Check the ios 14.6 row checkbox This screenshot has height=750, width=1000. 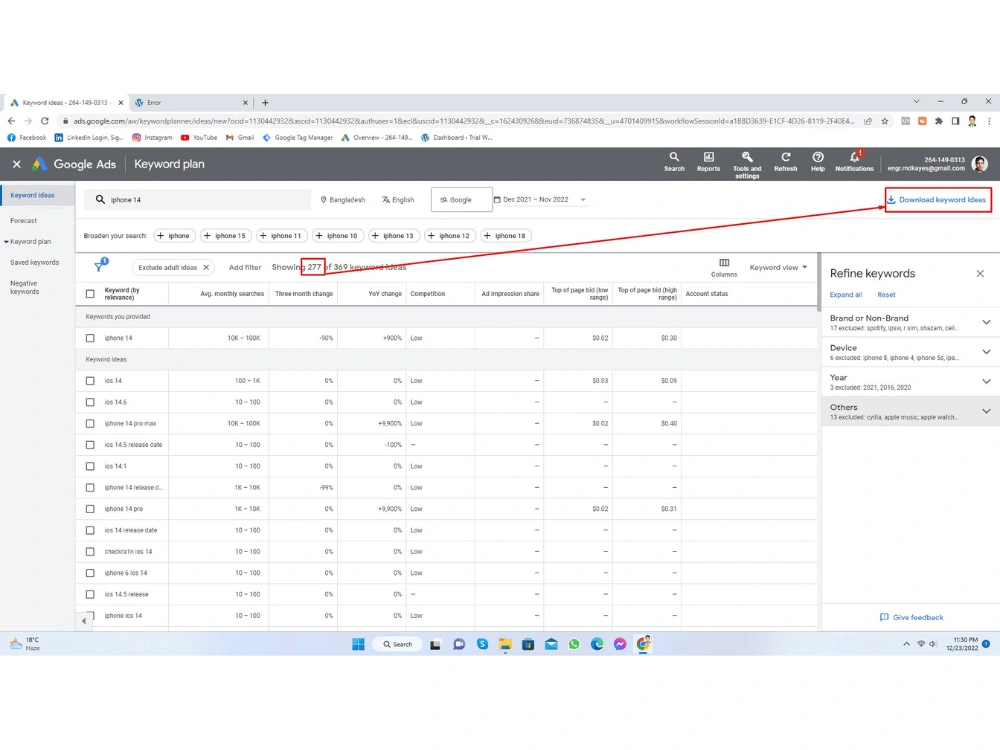pos(90,402)
